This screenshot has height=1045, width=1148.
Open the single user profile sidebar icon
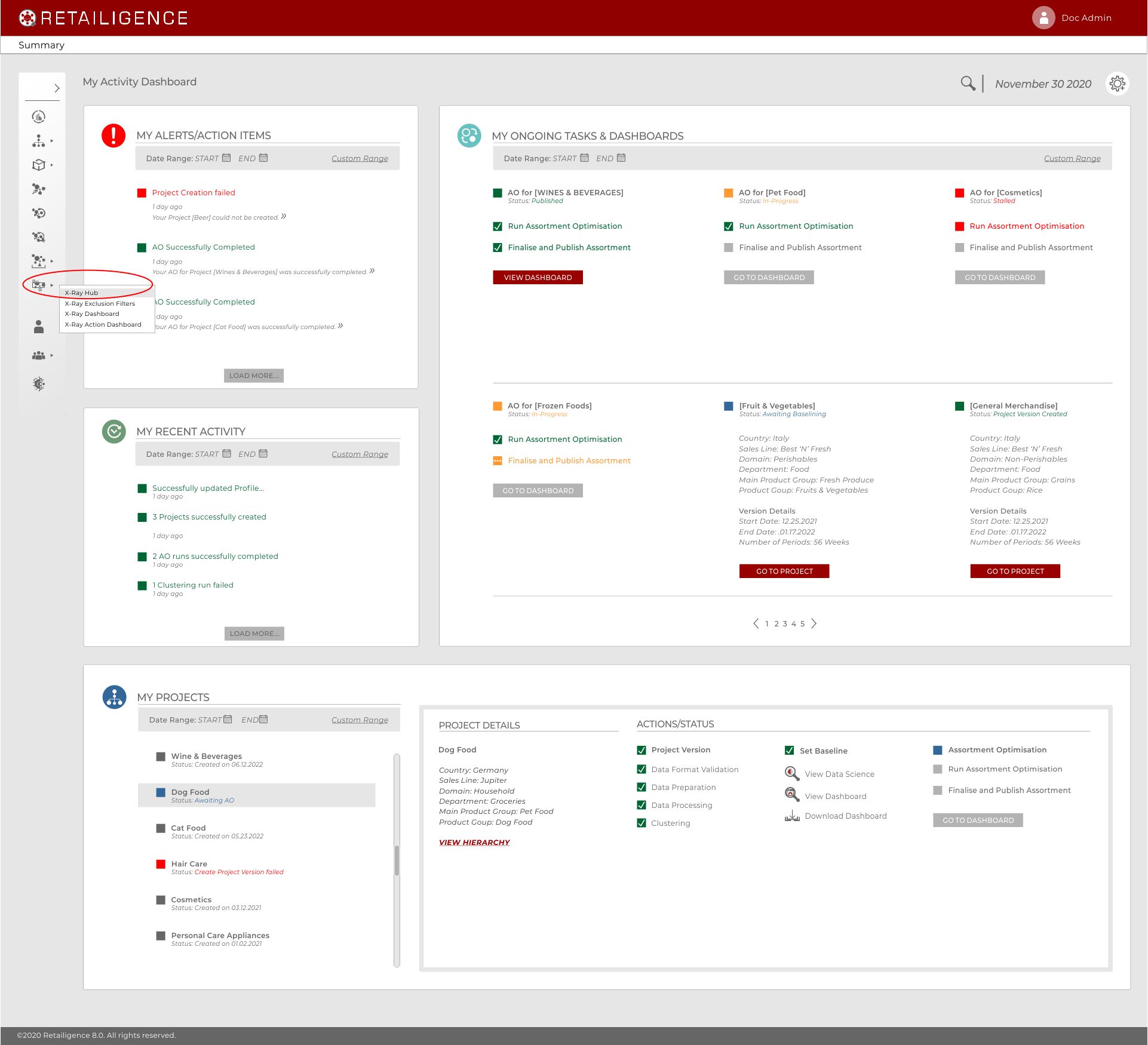tap(39, 327)
